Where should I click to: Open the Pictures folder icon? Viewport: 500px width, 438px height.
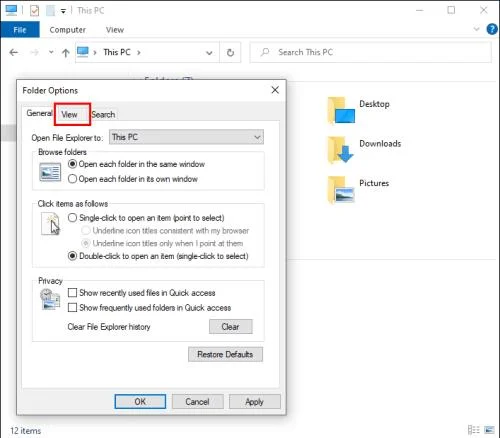(341, 189)
